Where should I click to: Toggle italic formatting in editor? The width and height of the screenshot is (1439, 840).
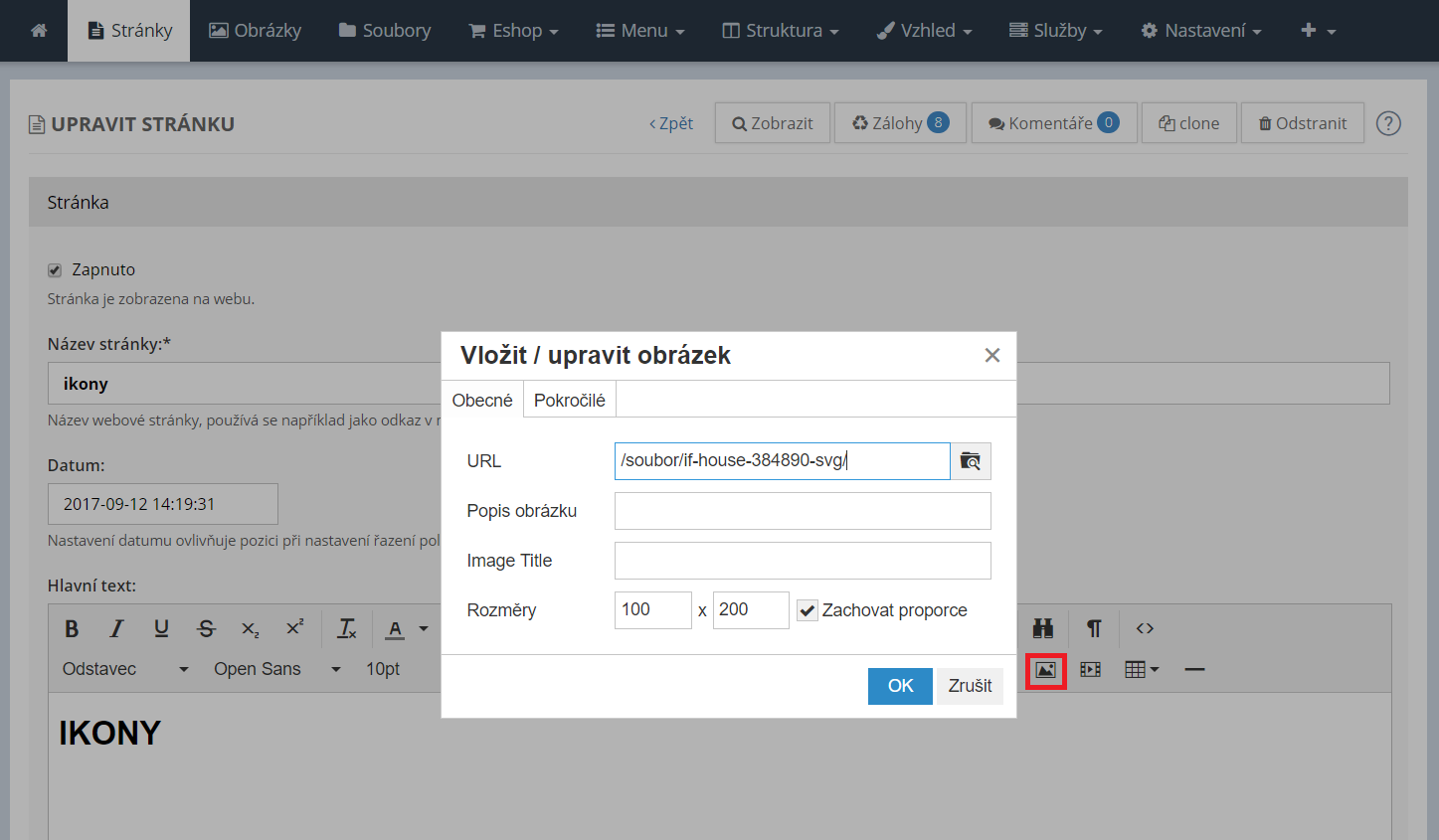[x=116, y=628]
